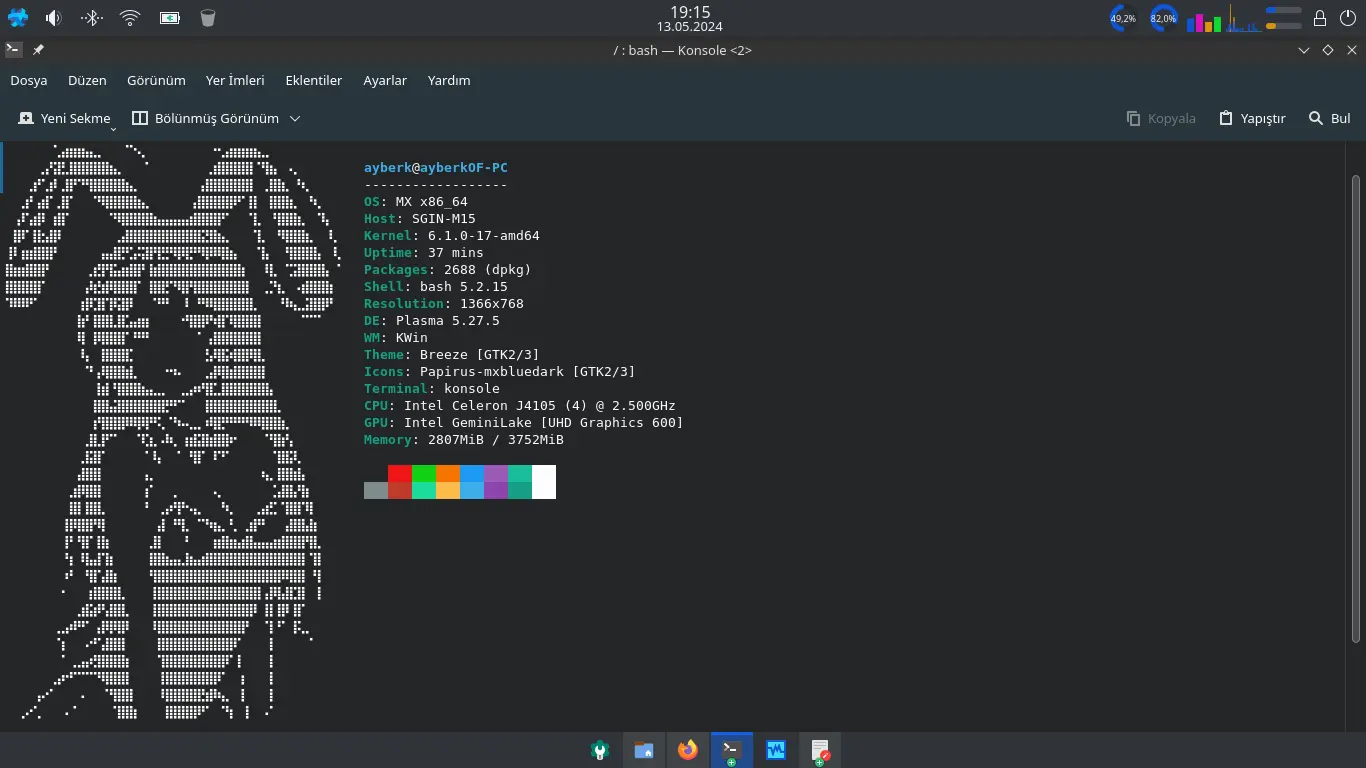Image resolution: width=1366 pixels, height=768 pixels.
Task: Switch to Konsole in the taskbar
Action: [x=731, y=750]
